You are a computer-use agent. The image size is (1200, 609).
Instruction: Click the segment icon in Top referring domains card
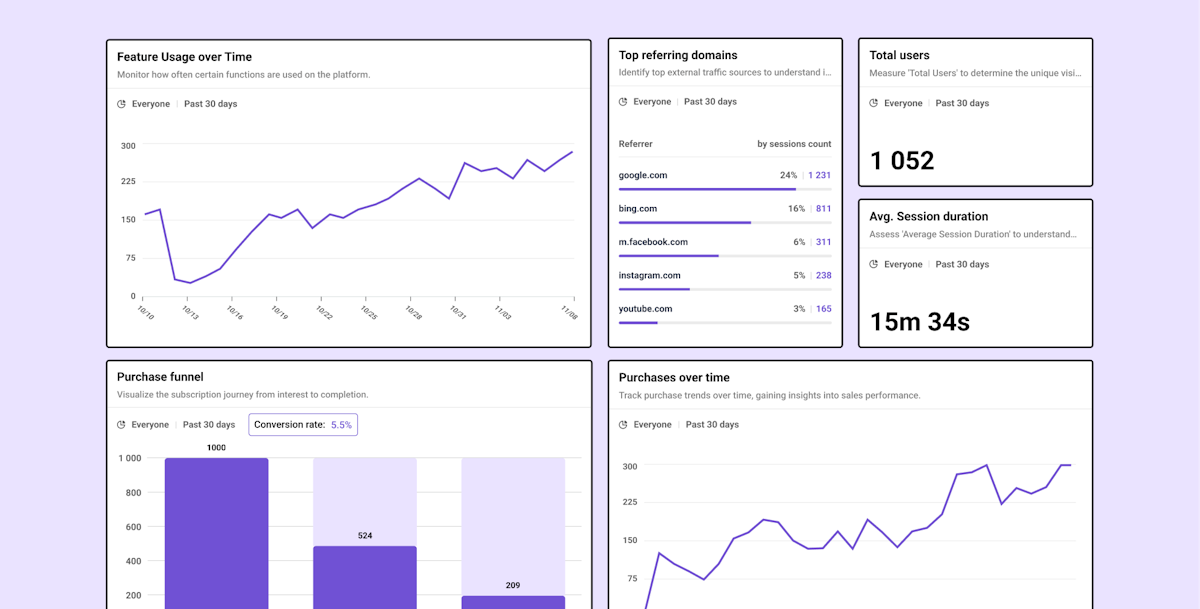click(624, 102)
